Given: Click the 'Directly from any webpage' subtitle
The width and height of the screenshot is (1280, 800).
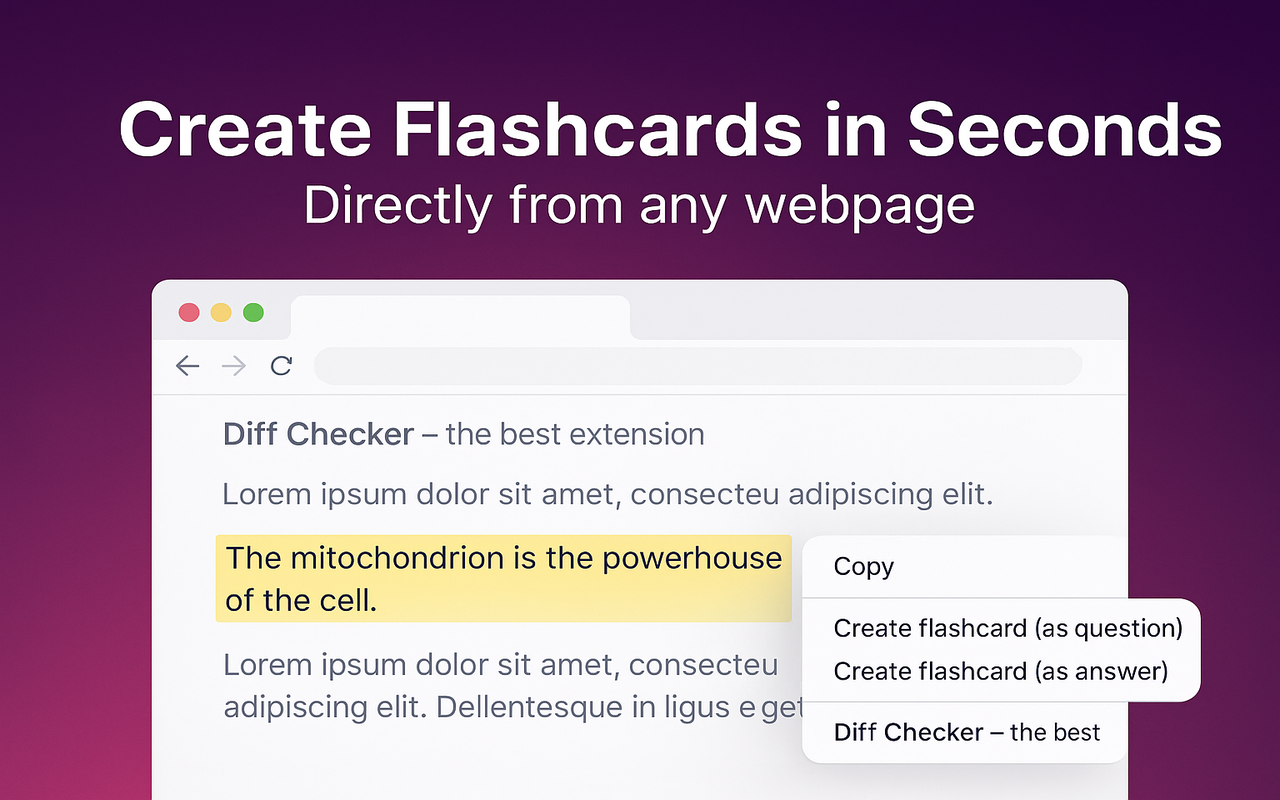Looking at the screenshot, I should (640, 205).
